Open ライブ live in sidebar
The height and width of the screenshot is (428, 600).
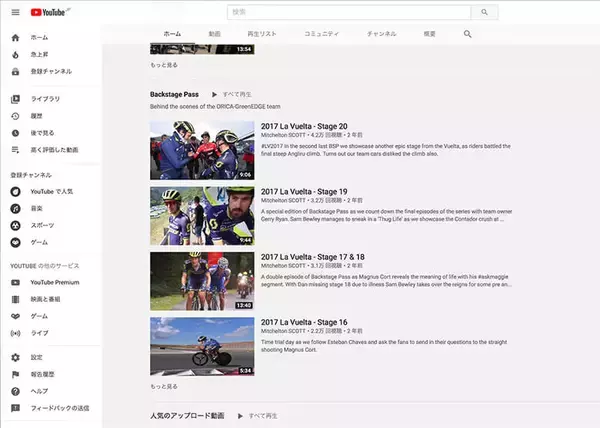15,332
